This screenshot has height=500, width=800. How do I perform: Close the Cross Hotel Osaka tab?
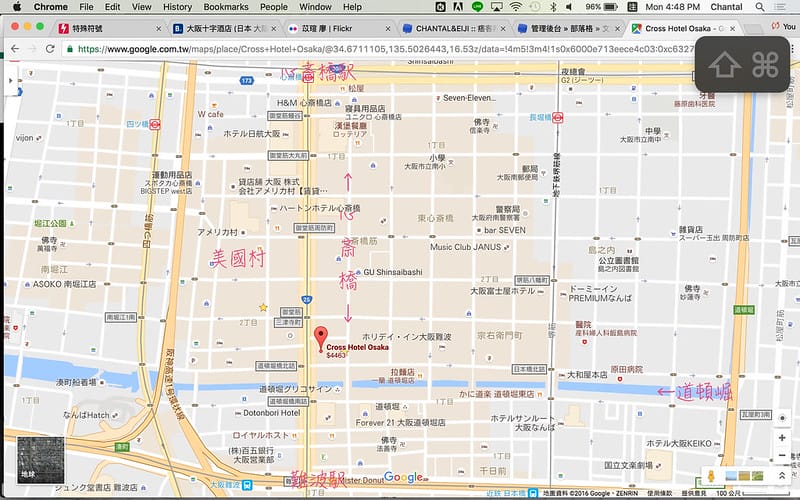click(733, 29)
